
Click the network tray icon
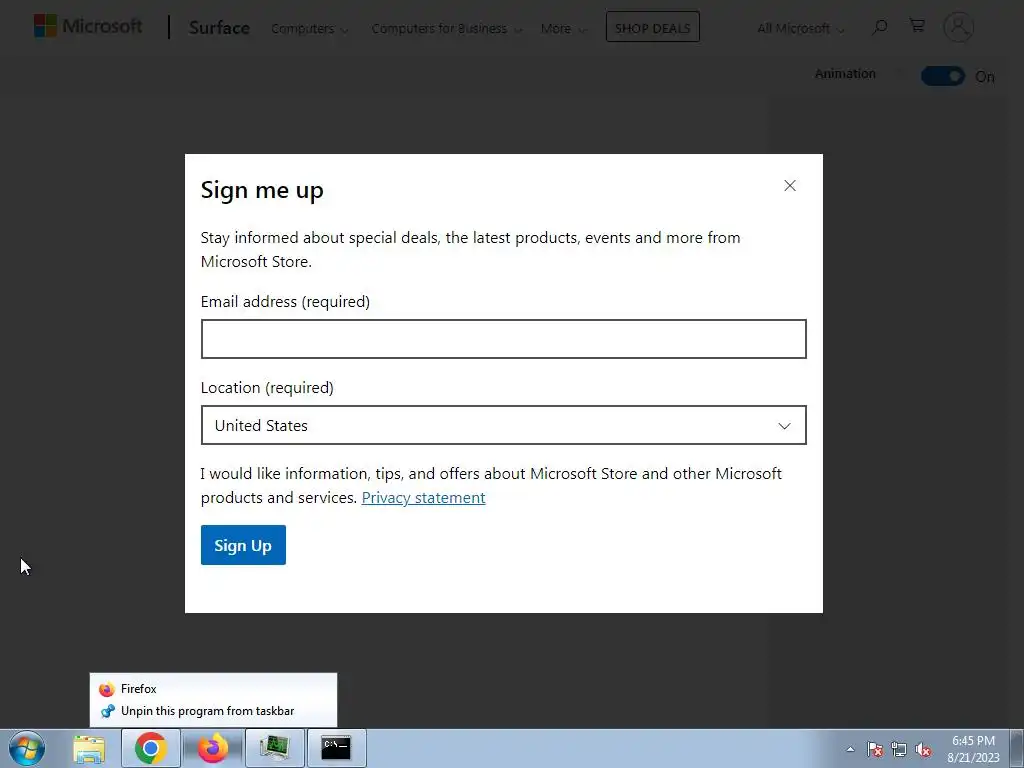click(x=899, y=750)
